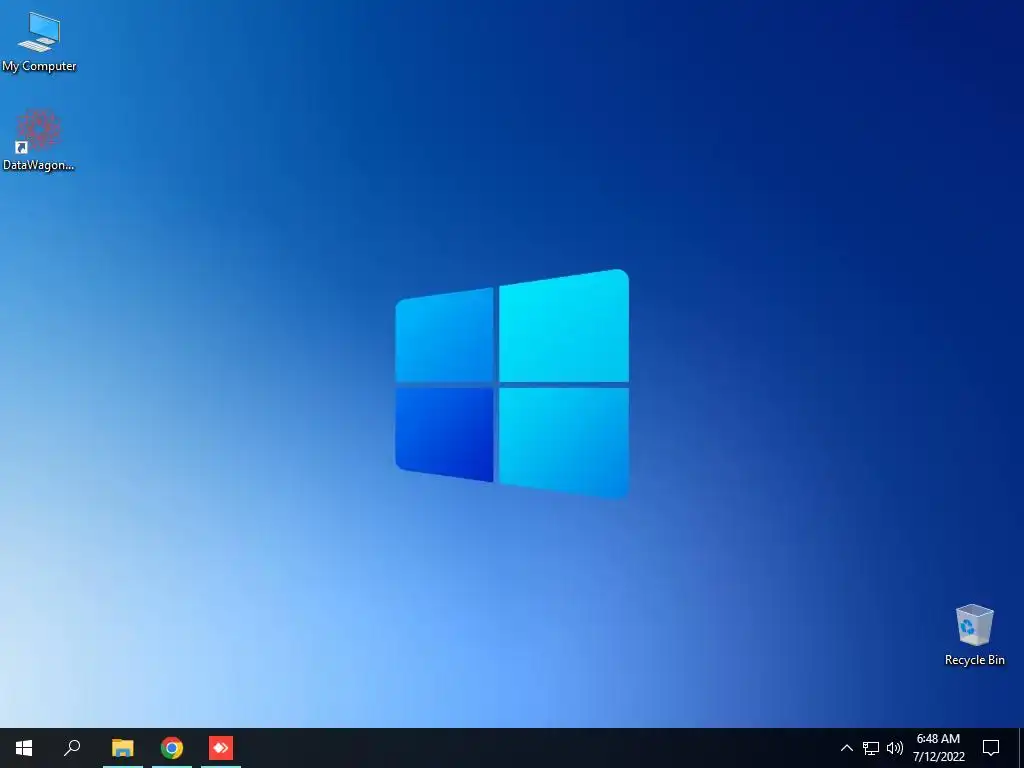This screenshot has width=1024, height=768.
Task: Open the red AnyDesk taskbar app
Action: (x=221, y=748)
